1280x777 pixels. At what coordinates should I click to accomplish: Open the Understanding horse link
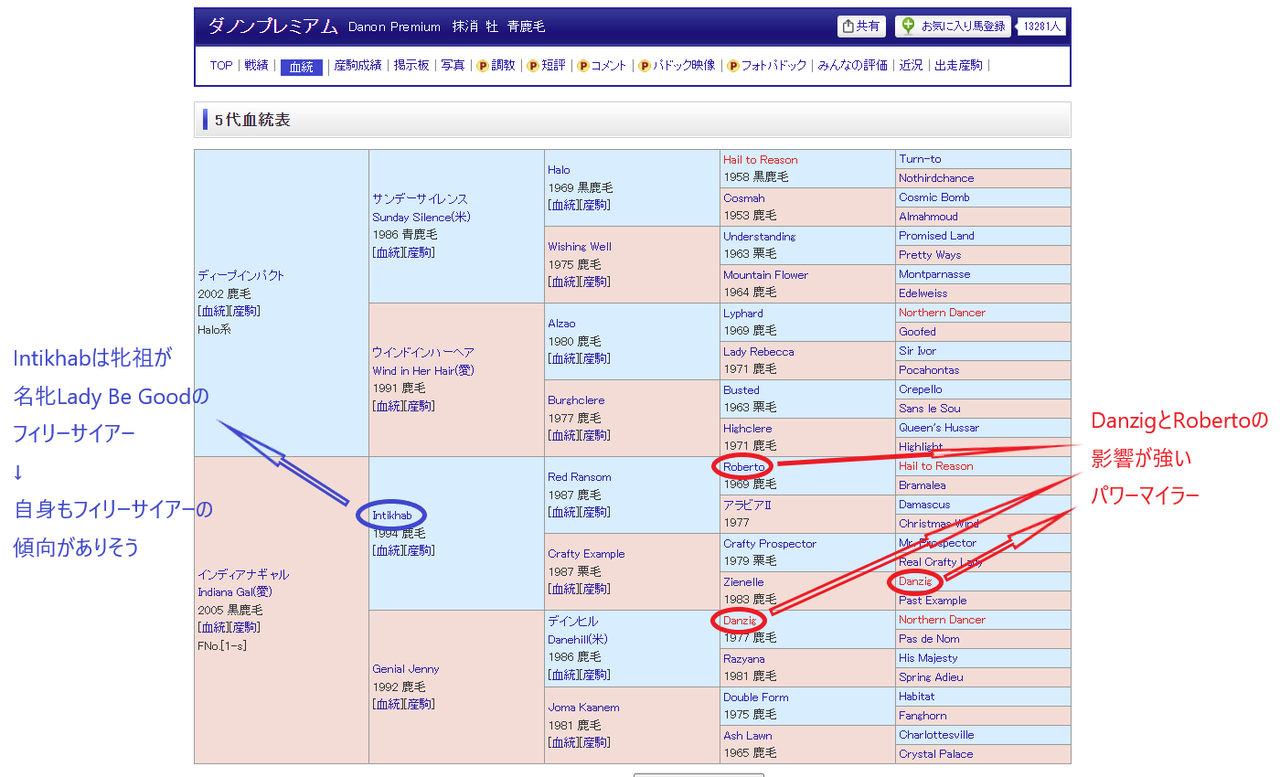(x=760, y=237)
